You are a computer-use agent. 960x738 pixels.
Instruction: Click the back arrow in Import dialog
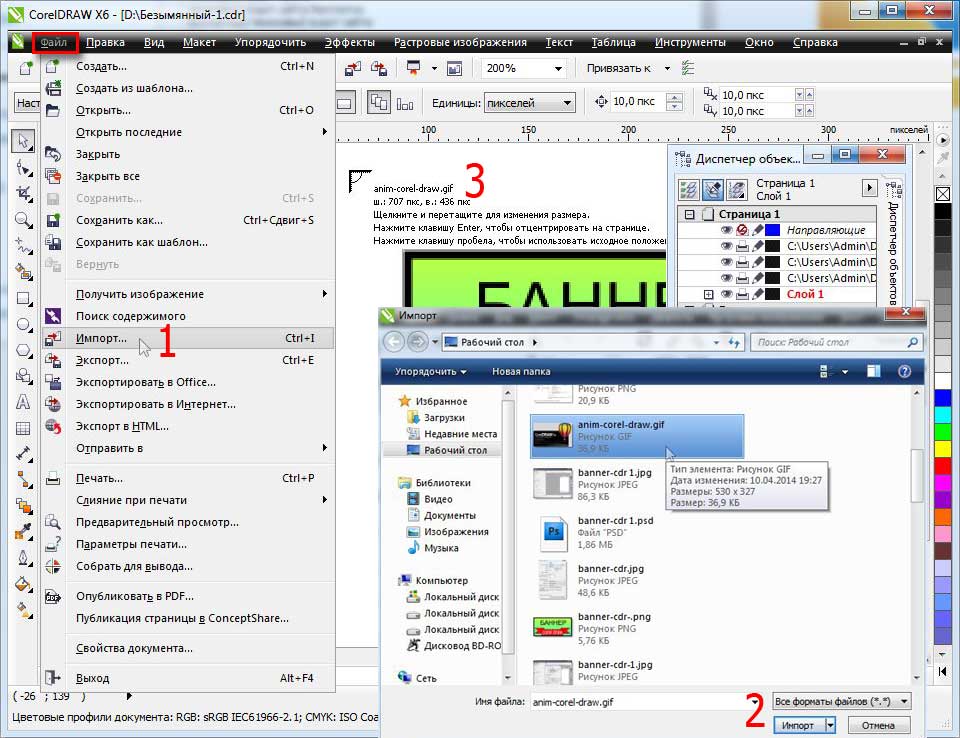coord(393,342)
